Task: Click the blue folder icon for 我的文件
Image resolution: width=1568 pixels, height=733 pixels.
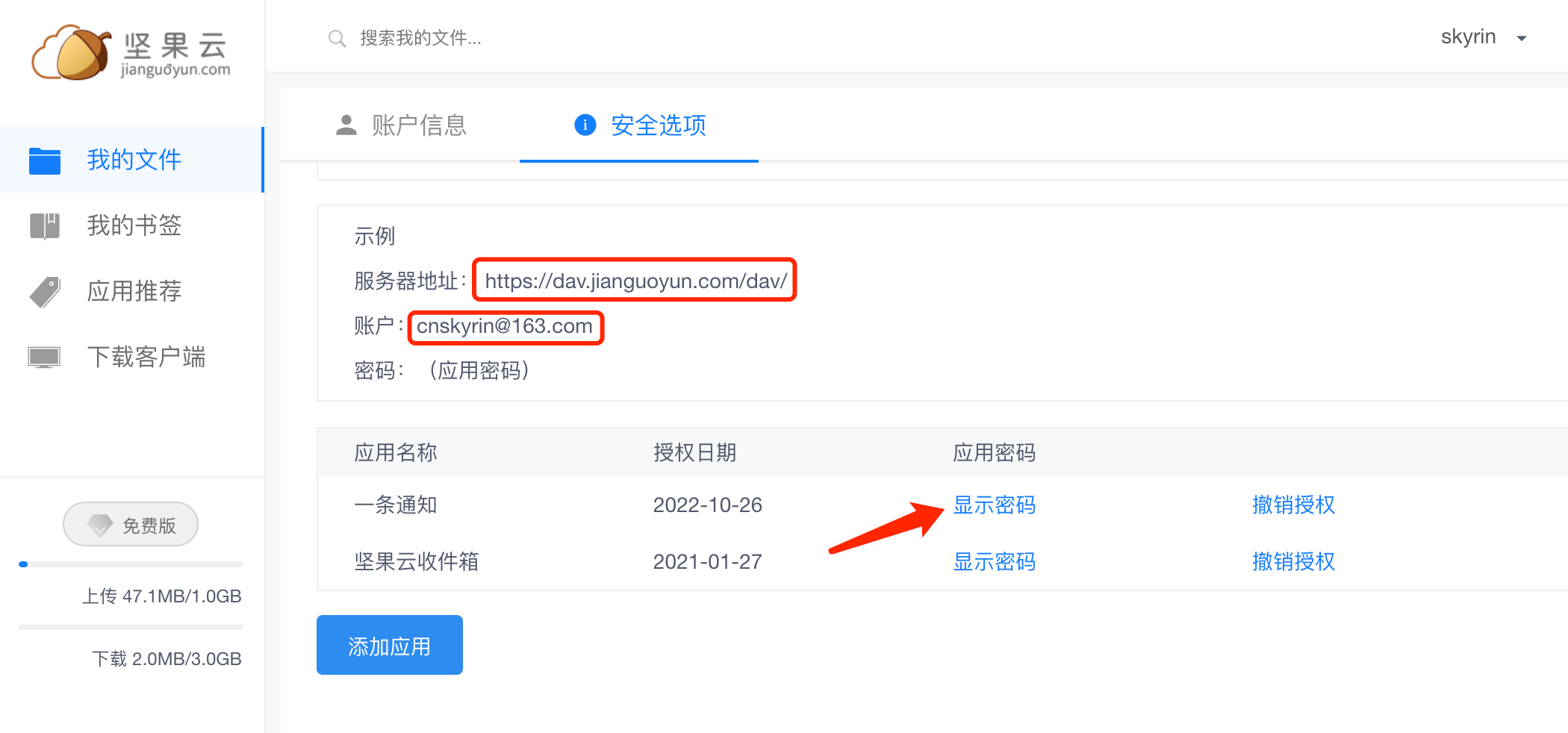Action: [x=45, y=160]
